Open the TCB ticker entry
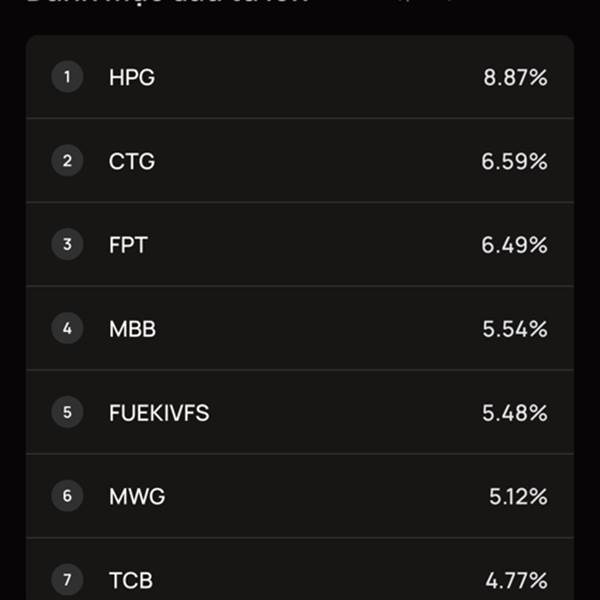The image size is (600, 600). (x=131, y=580)
